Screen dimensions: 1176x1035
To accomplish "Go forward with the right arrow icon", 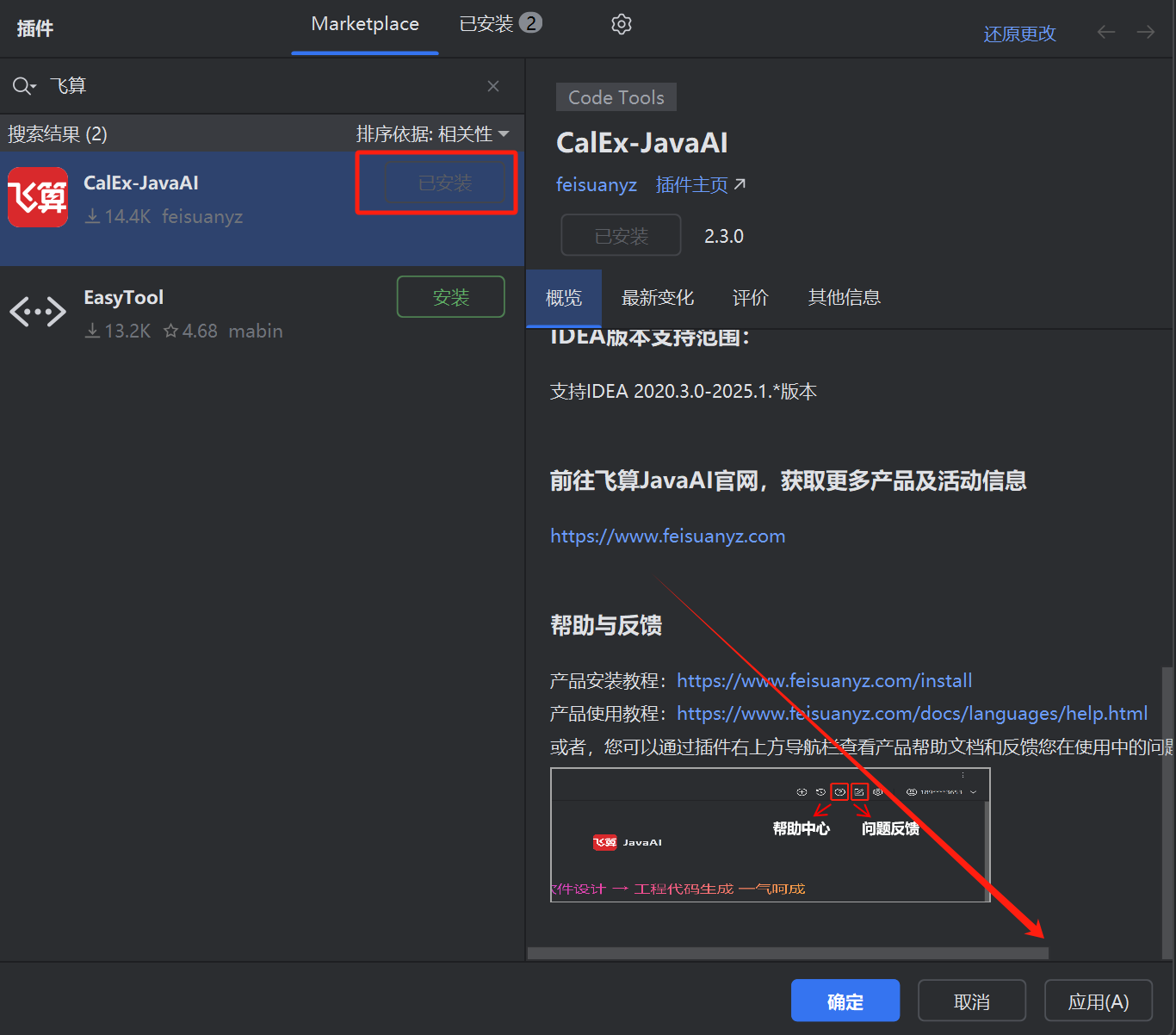I will click(x=1146, y=32).
